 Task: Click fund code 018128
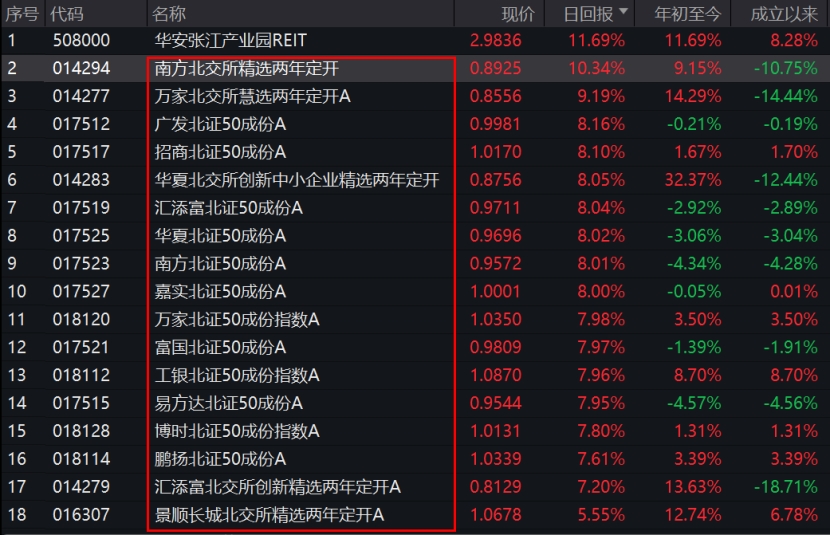coord(82,431)
